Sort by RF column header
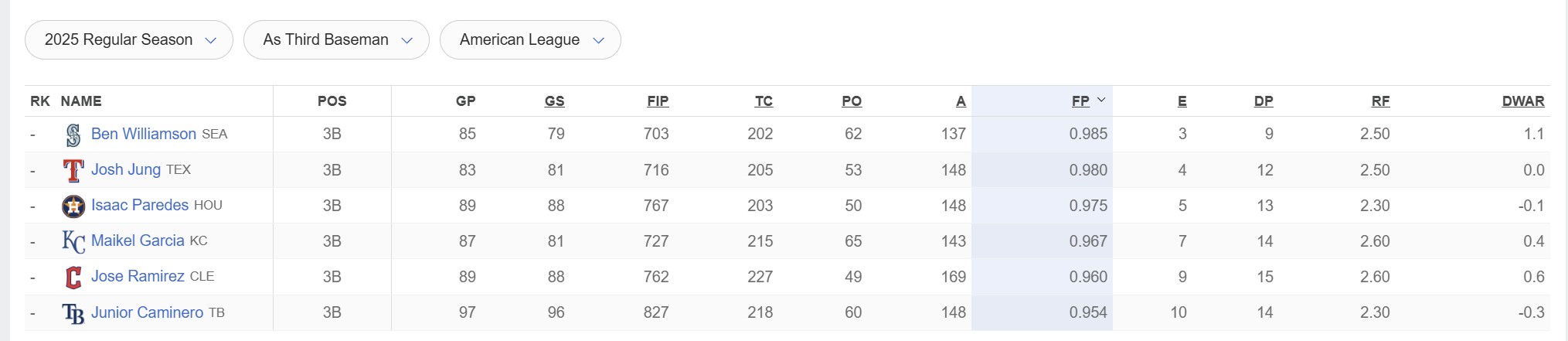Screen dimensions: 1568x341 (x=1380, y=101)
